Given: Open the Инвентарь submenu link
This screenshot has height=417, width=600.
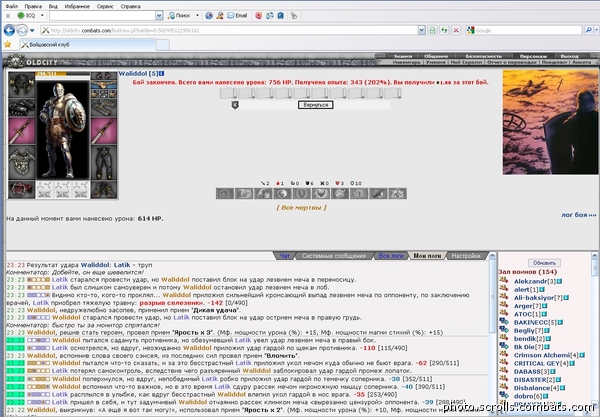Looking at the screenshot, I should (x=406, y=62).
